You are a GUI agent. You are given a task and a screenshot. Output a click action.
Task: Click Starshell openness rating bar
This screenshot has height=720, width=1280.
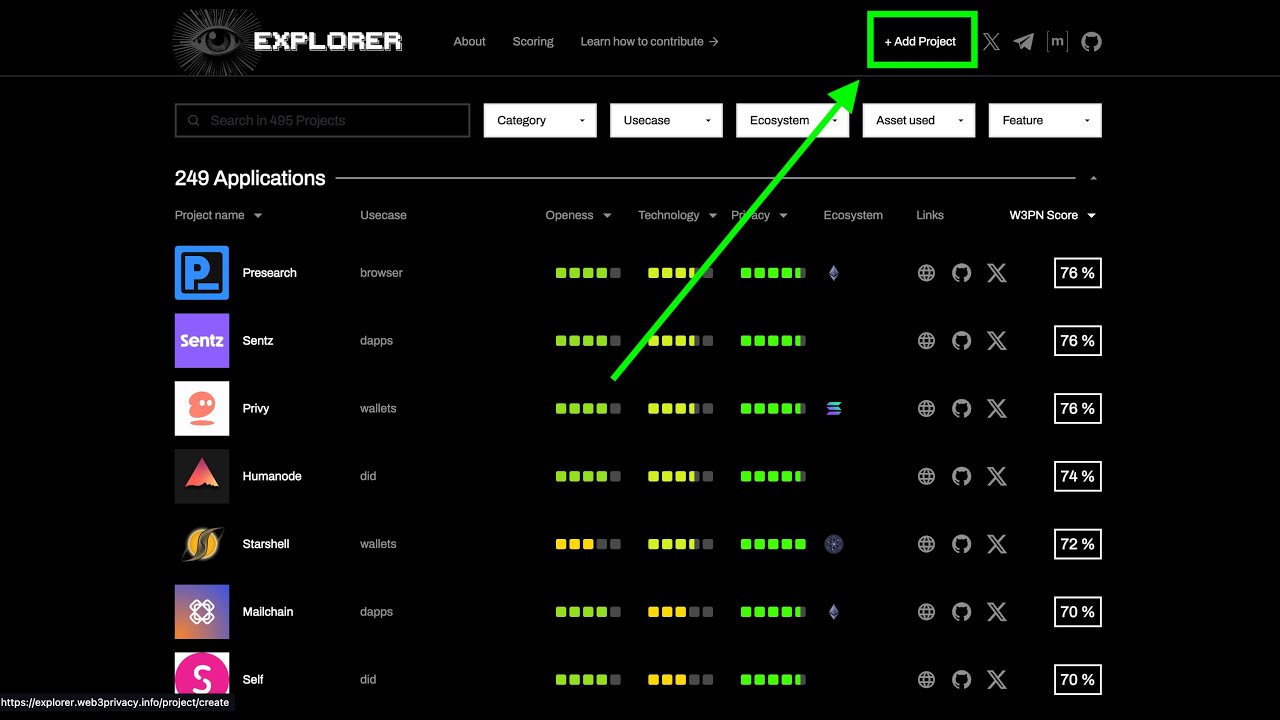coord(588,544)
